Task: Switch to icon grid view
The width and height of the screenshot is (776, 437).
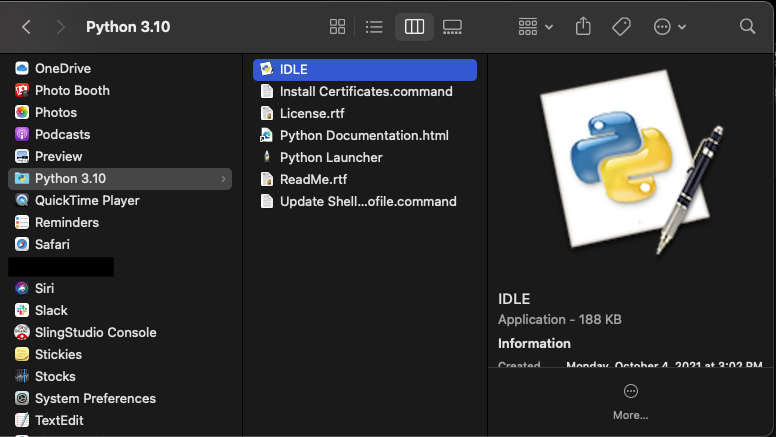Action: click(x=337, y=27)
